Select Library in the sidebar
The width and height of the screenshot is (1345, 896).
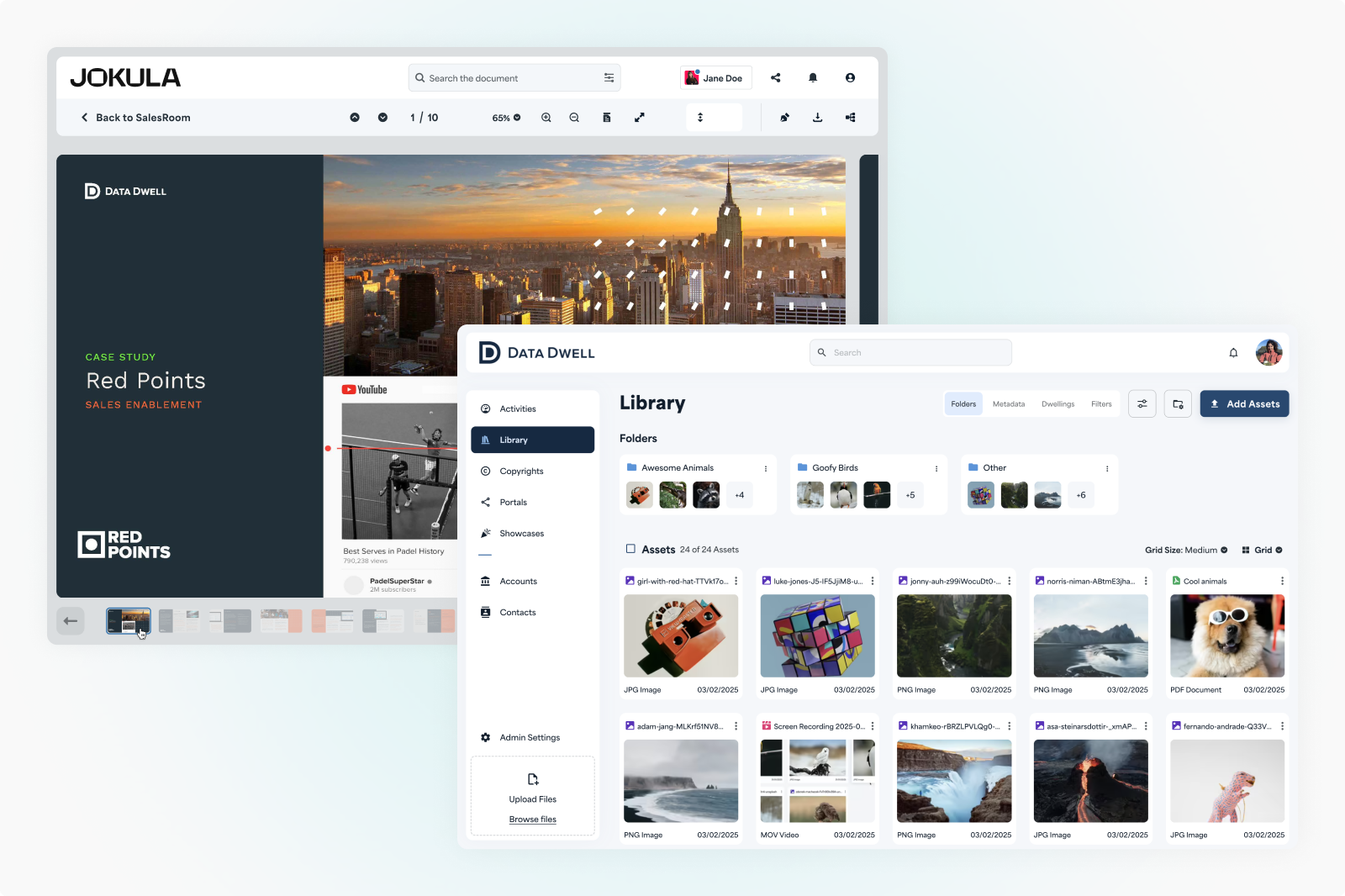point(533,440)
